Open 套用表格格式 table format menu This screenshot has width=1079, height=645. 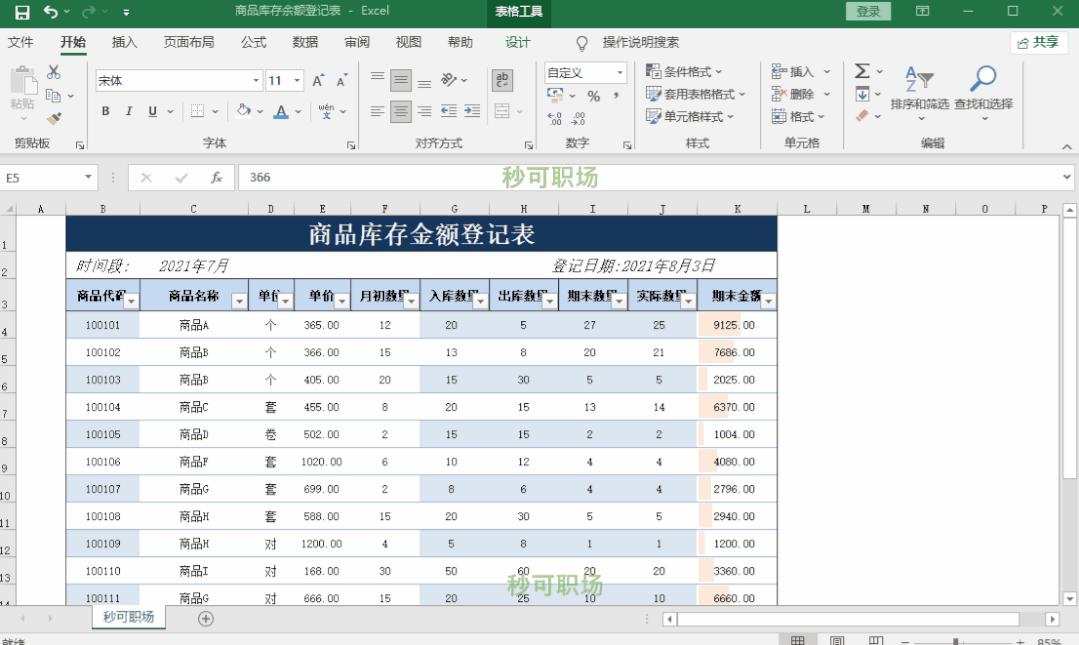[696, 94]
